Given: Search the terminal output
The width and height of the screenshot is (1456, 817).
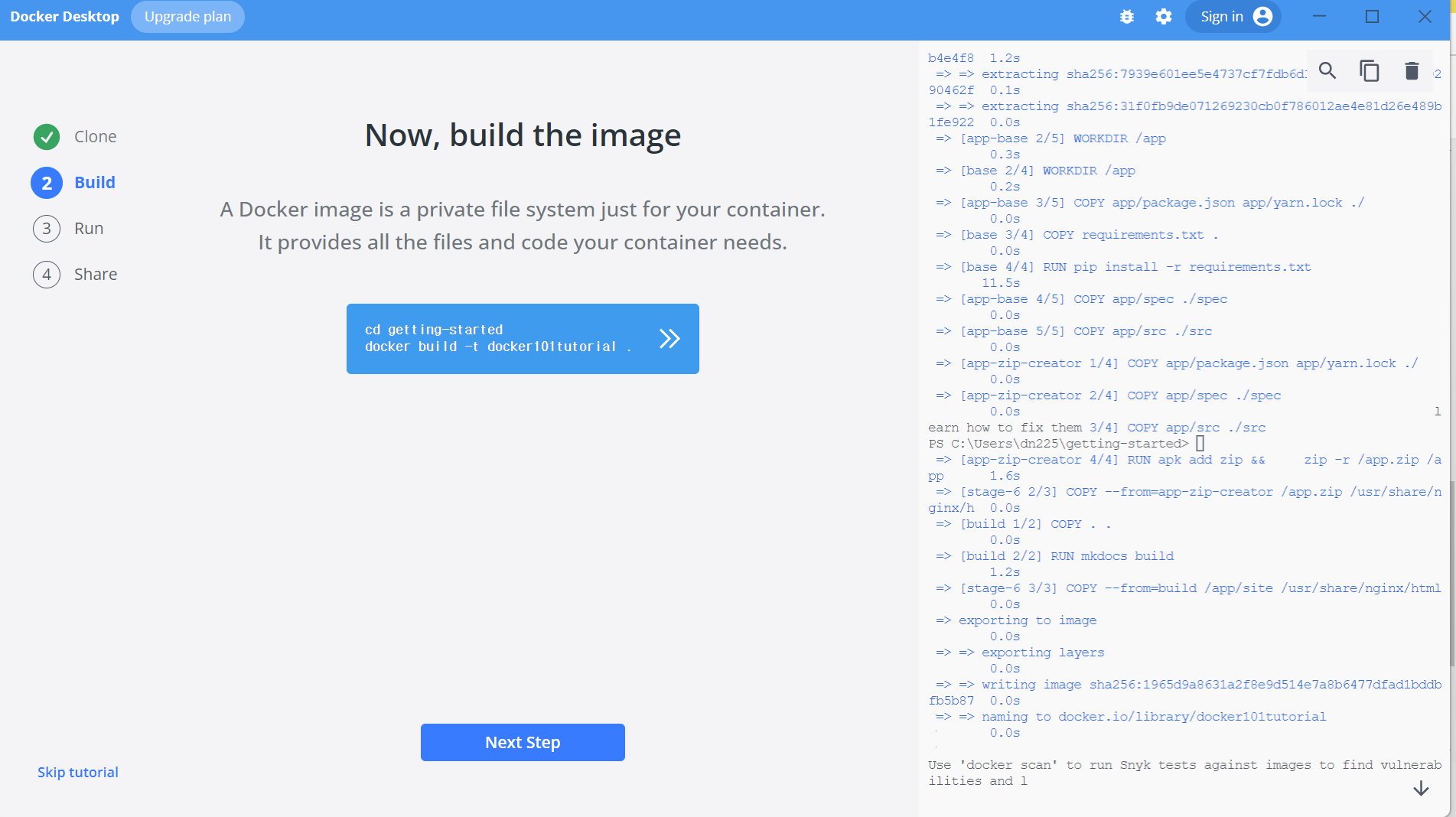Looking at the screenshot, I should coord(1327,71).
